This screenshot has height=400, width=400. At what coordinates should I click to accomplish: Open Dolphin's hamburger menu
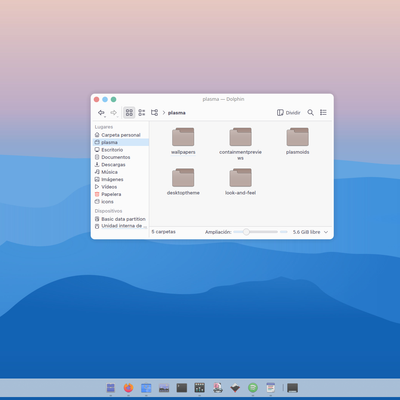[323, 113]
